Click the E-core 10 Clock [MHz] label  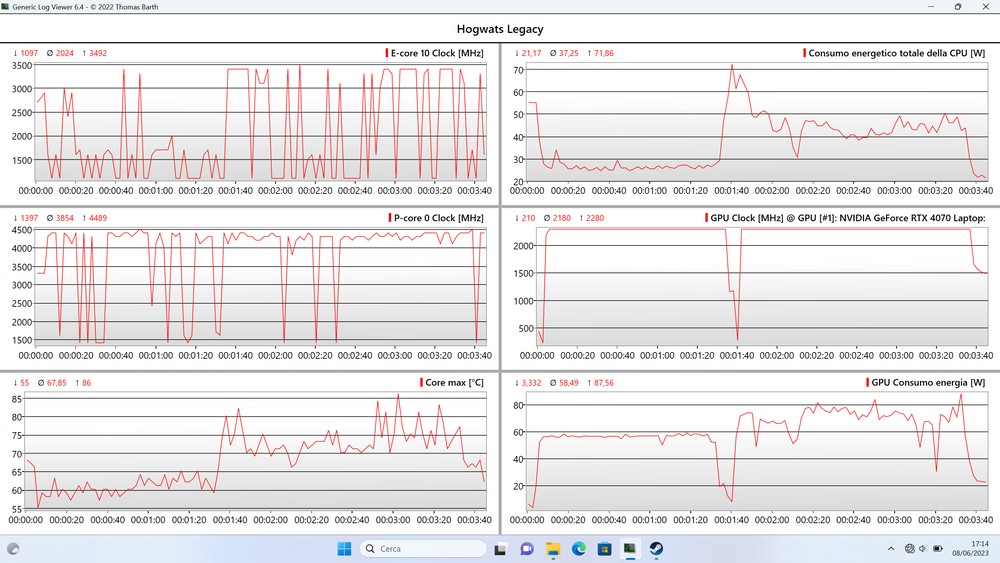click(x=437, y=53)
